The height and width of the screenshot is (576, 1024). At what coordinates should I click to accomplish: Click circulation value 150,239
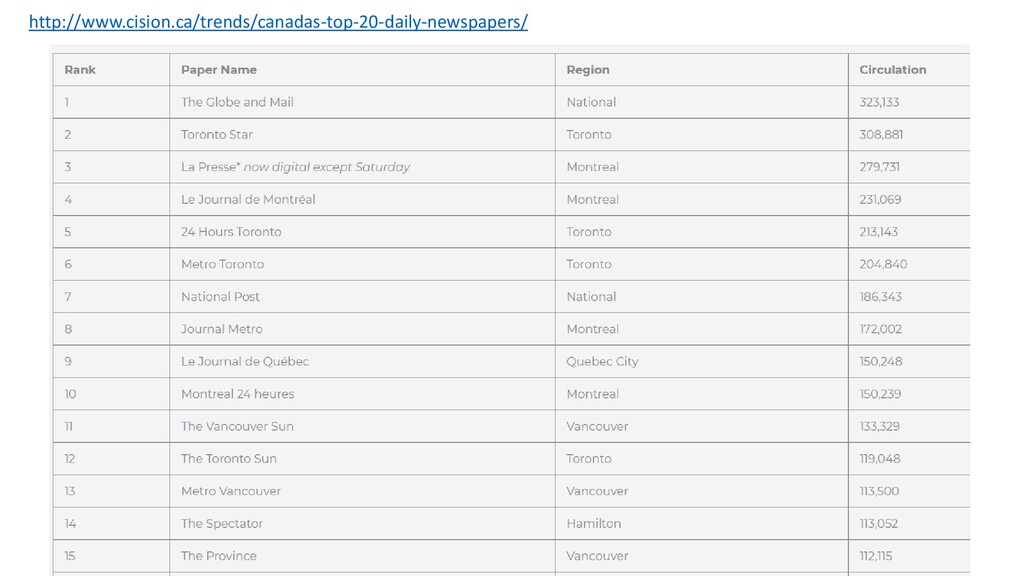click(880, 394)
